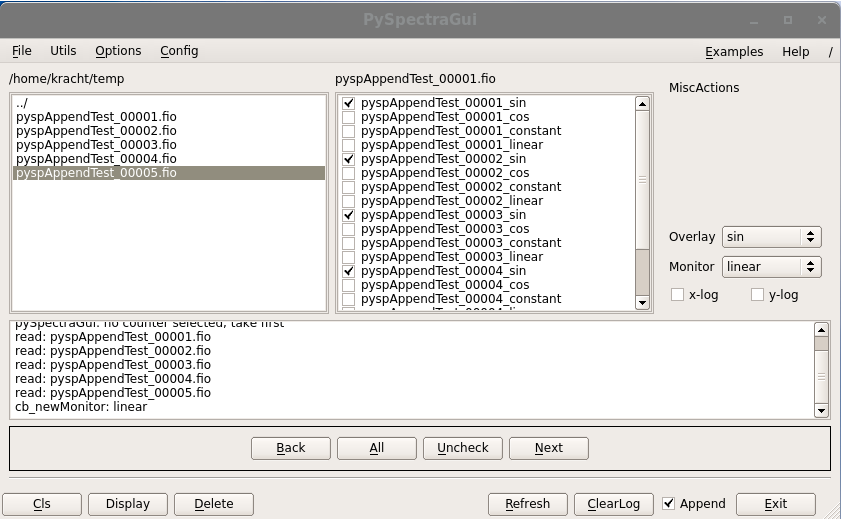Maximize the PySpectraGui window

788,20
